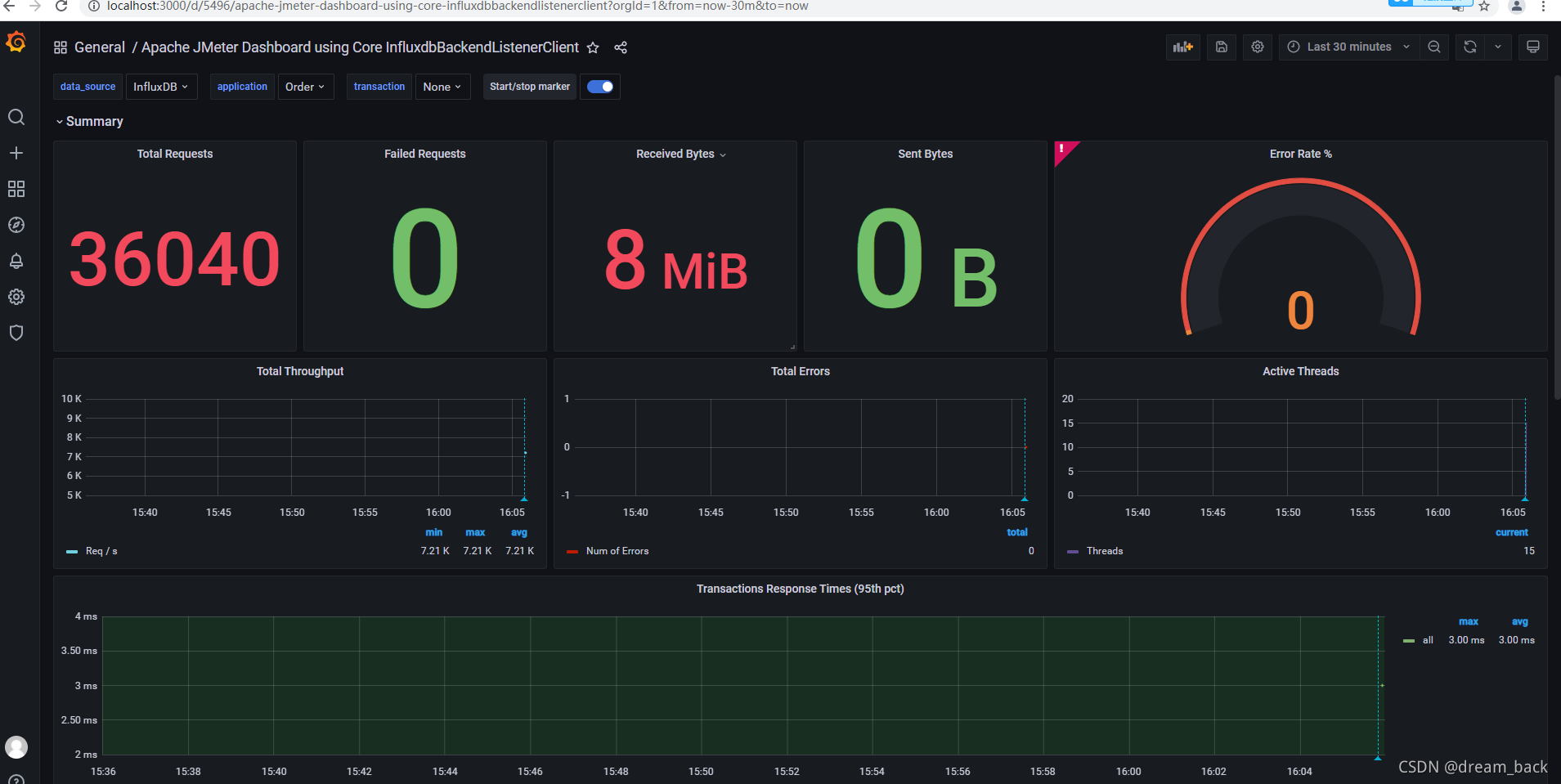Screen dimensions: 1561x784
Task: Save the dashboard with the save icon
Action: click(x=1222, y=47)
